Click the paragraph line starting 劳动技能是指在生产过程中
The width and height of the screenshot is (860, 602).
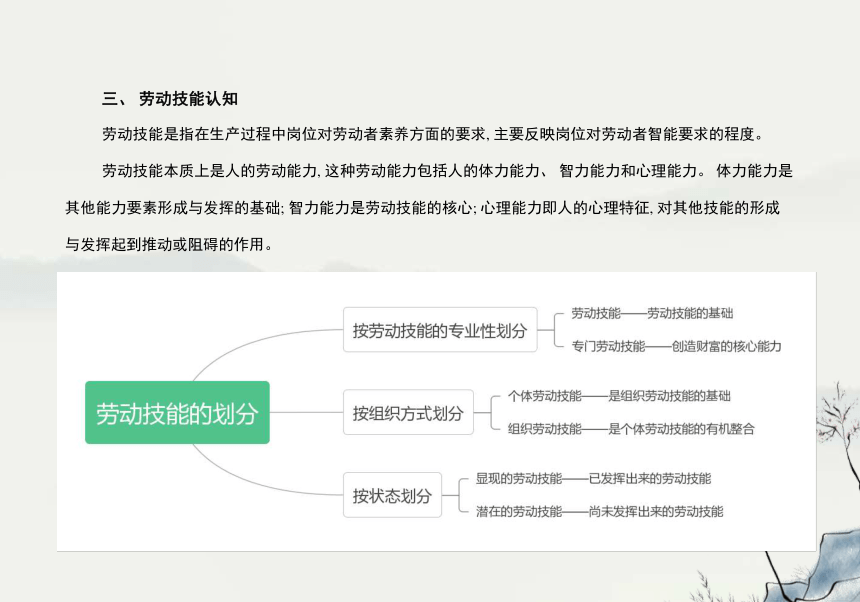[x=432, y=134]
